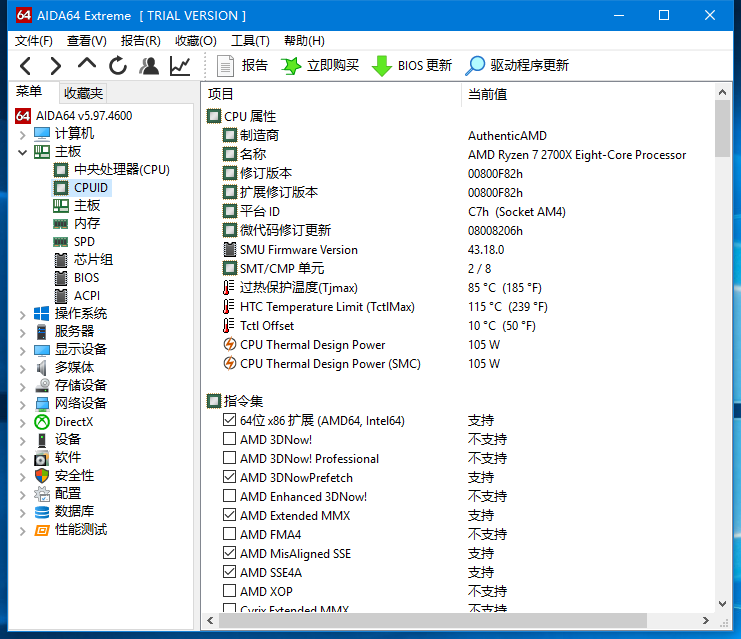Image resolution: width=741 pixels, height=639 pixels.
Task: Select the AIDA64 v5.97.4600 root node
Action: 75,116
